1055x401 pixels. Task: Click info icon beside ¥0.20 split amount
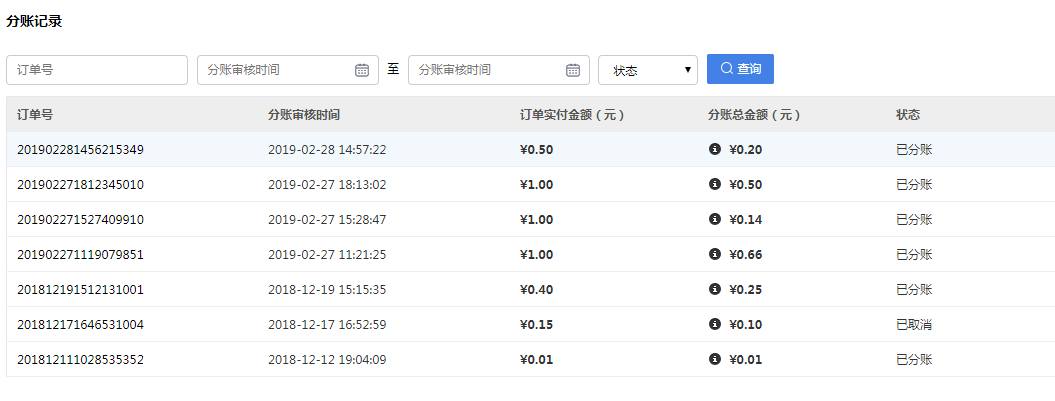coord(714,150)
